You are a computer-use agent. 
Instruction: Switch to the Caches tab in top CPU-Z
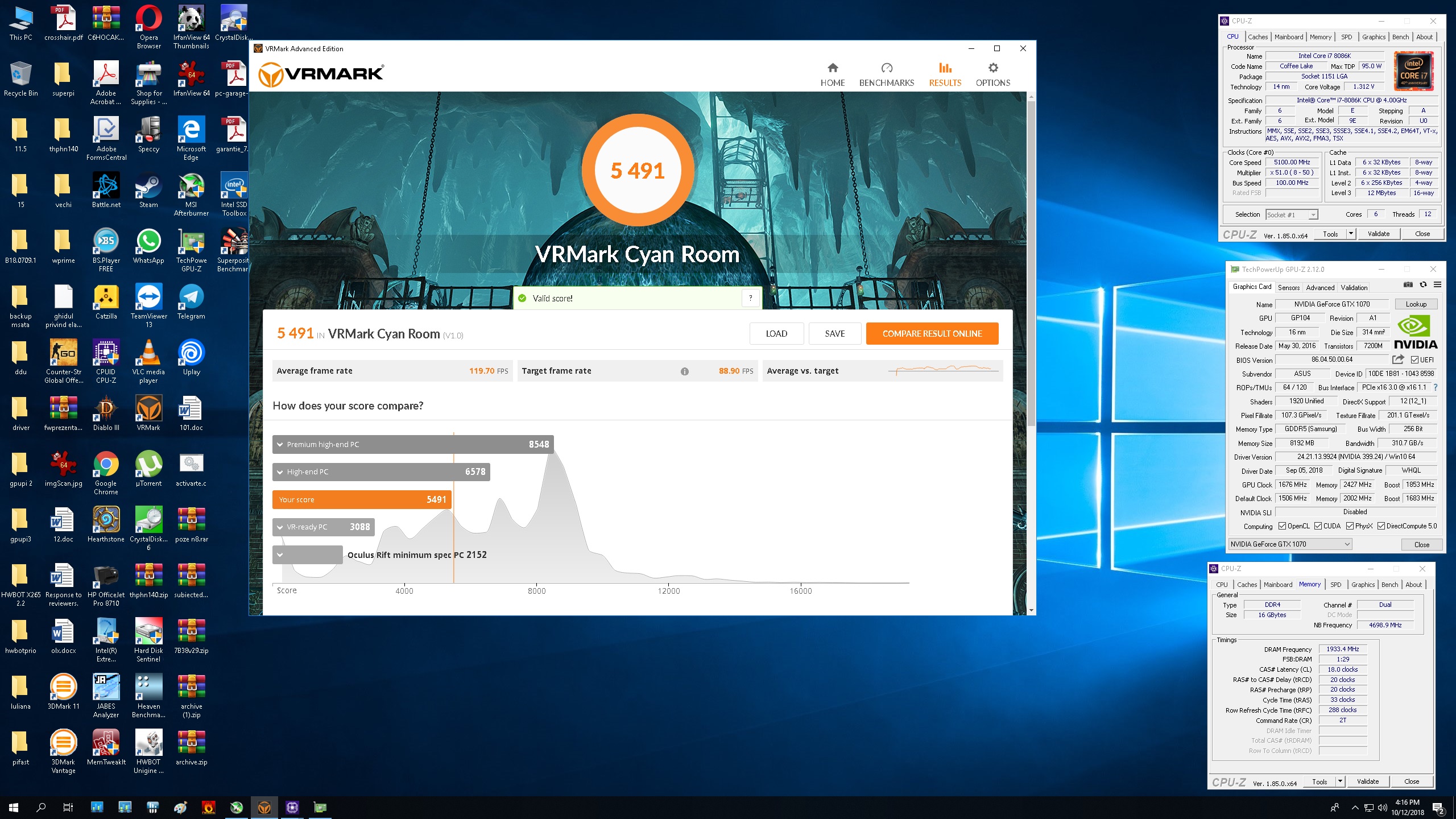click(1258, 37)
